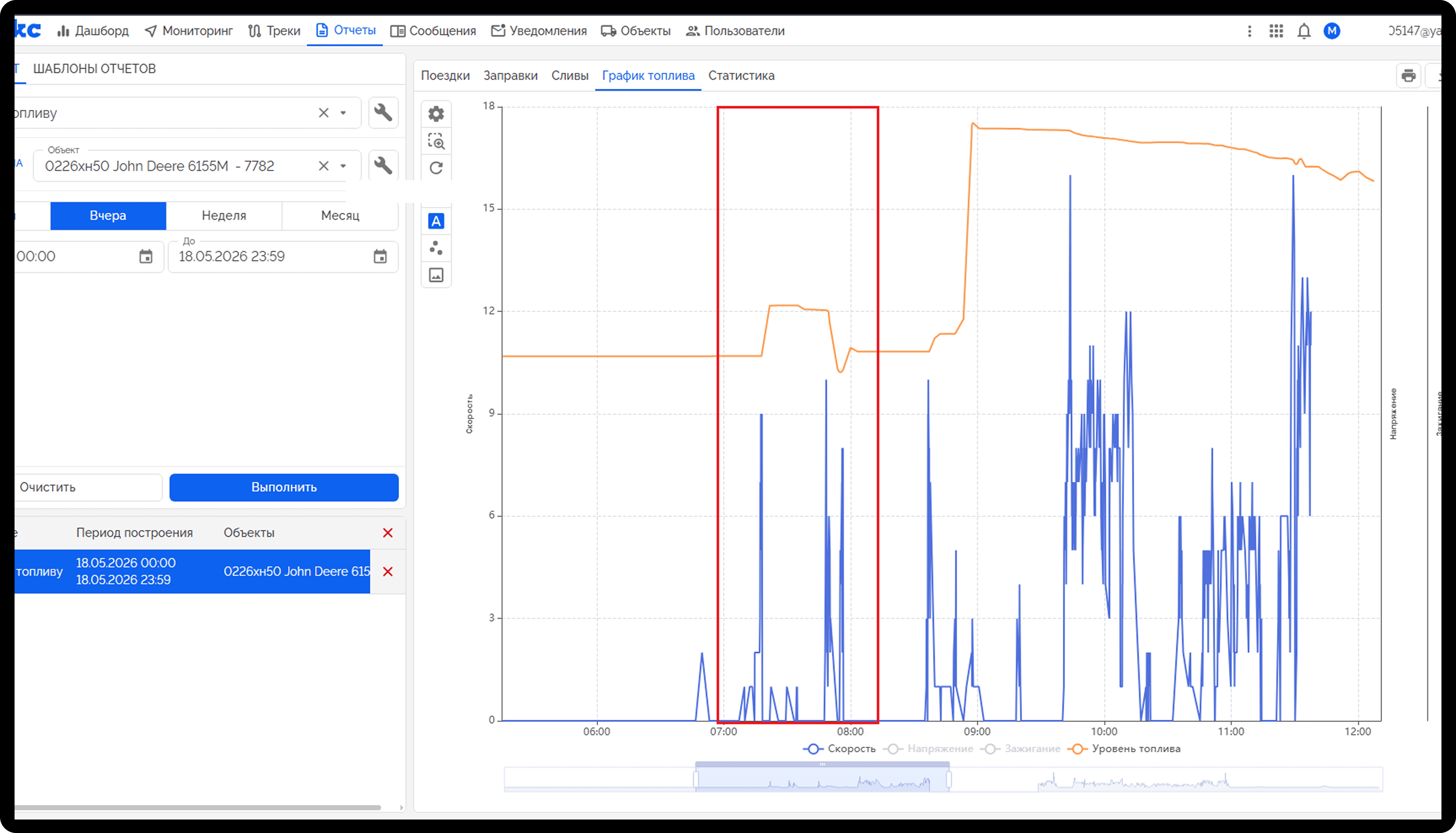Select the Вчера period toggle

point(108,216)
